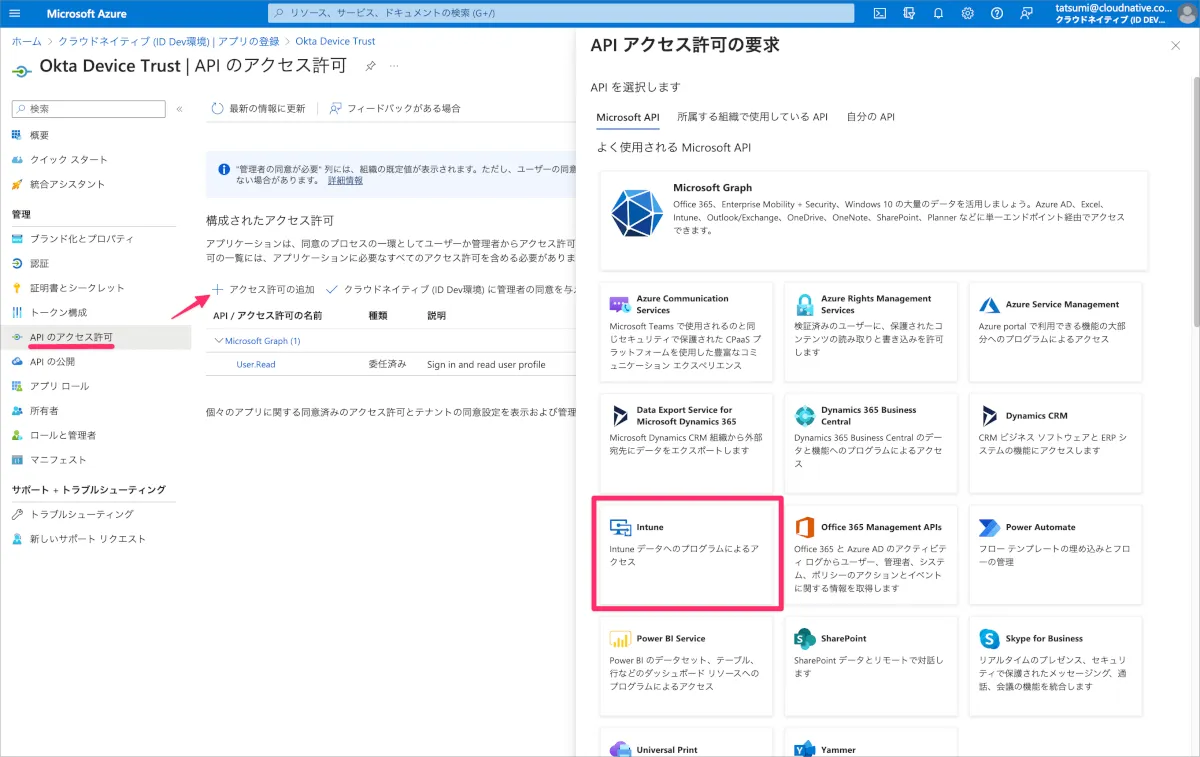The height and width of the screenshot is (757, 1200).
Task: Open the help question mark icon
Action: [997, 13]
